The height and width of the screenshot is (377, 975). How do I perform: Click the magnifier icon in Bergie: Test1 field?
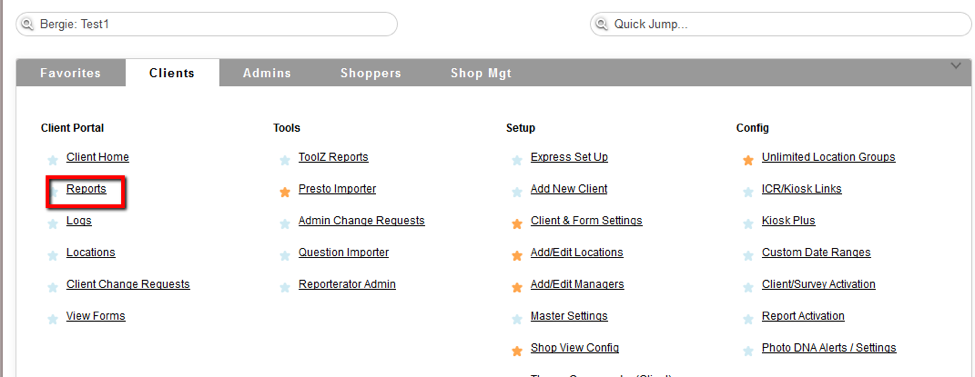click(x=27, y=24)
